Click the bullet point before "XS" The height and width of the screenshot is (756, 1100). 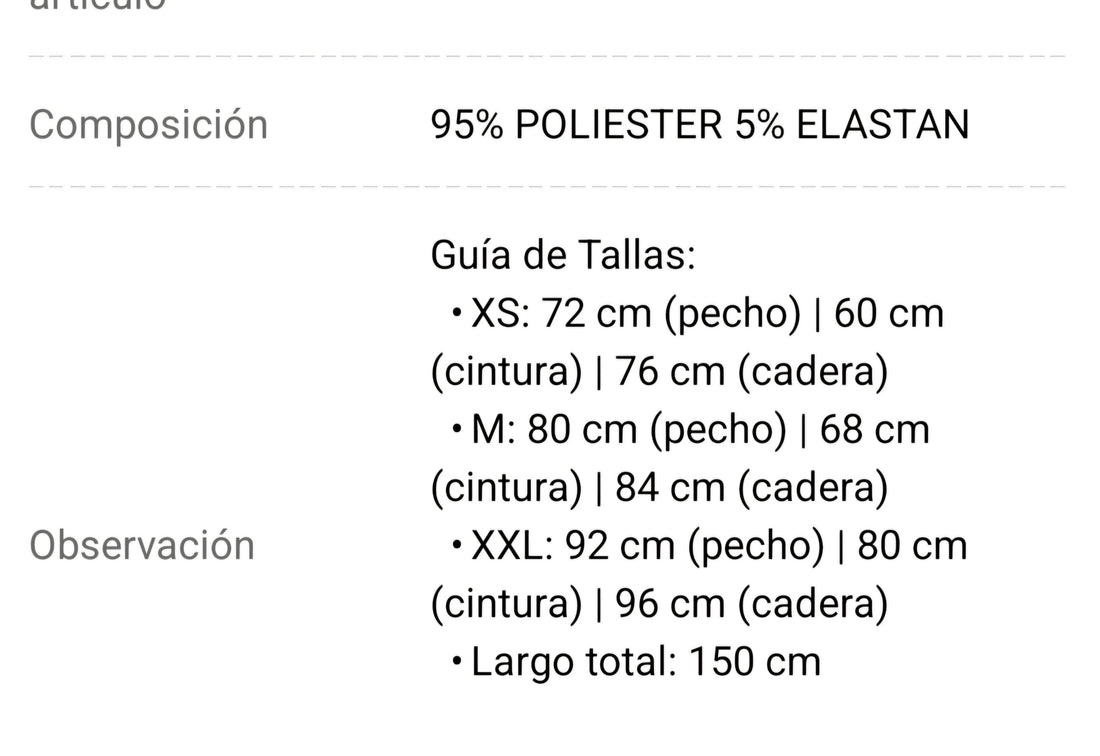click(x=457, y=315)
